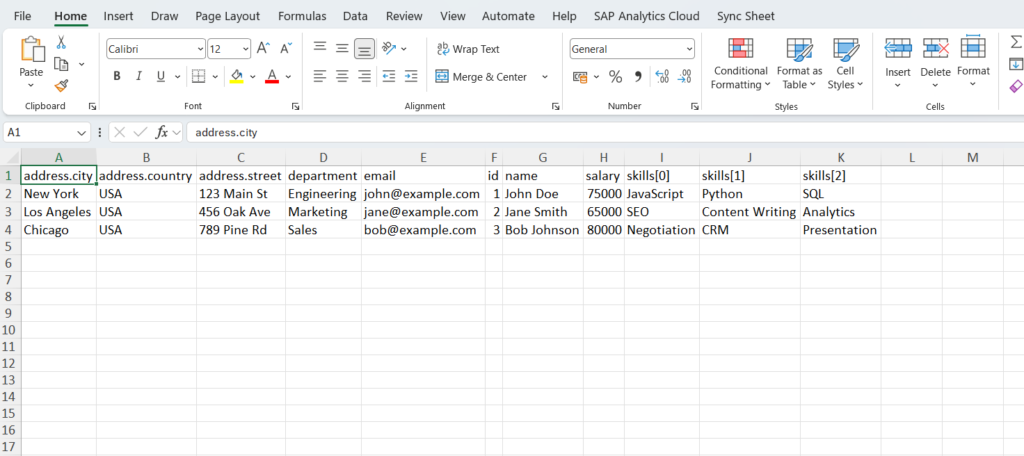This screenshot has height=456, width=1024.
Task: Apply comma style format
Action: pos(638,77)
